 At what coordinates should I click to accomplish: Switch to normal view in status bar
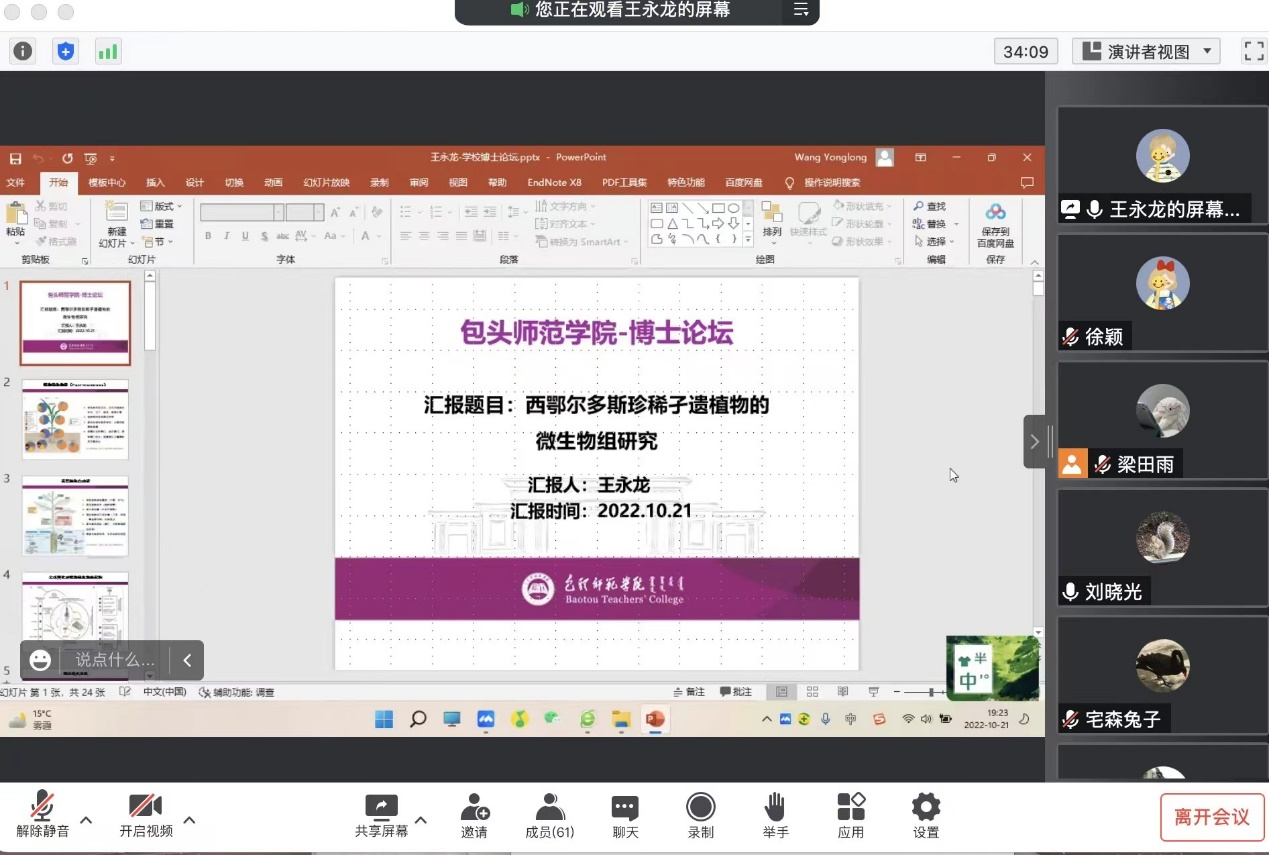click(x=781, y=691)
